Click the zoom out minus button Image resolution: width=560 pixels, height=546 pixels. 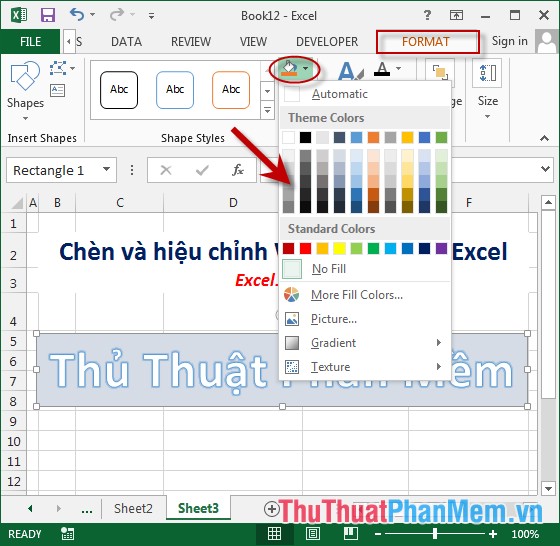point(378,534)
